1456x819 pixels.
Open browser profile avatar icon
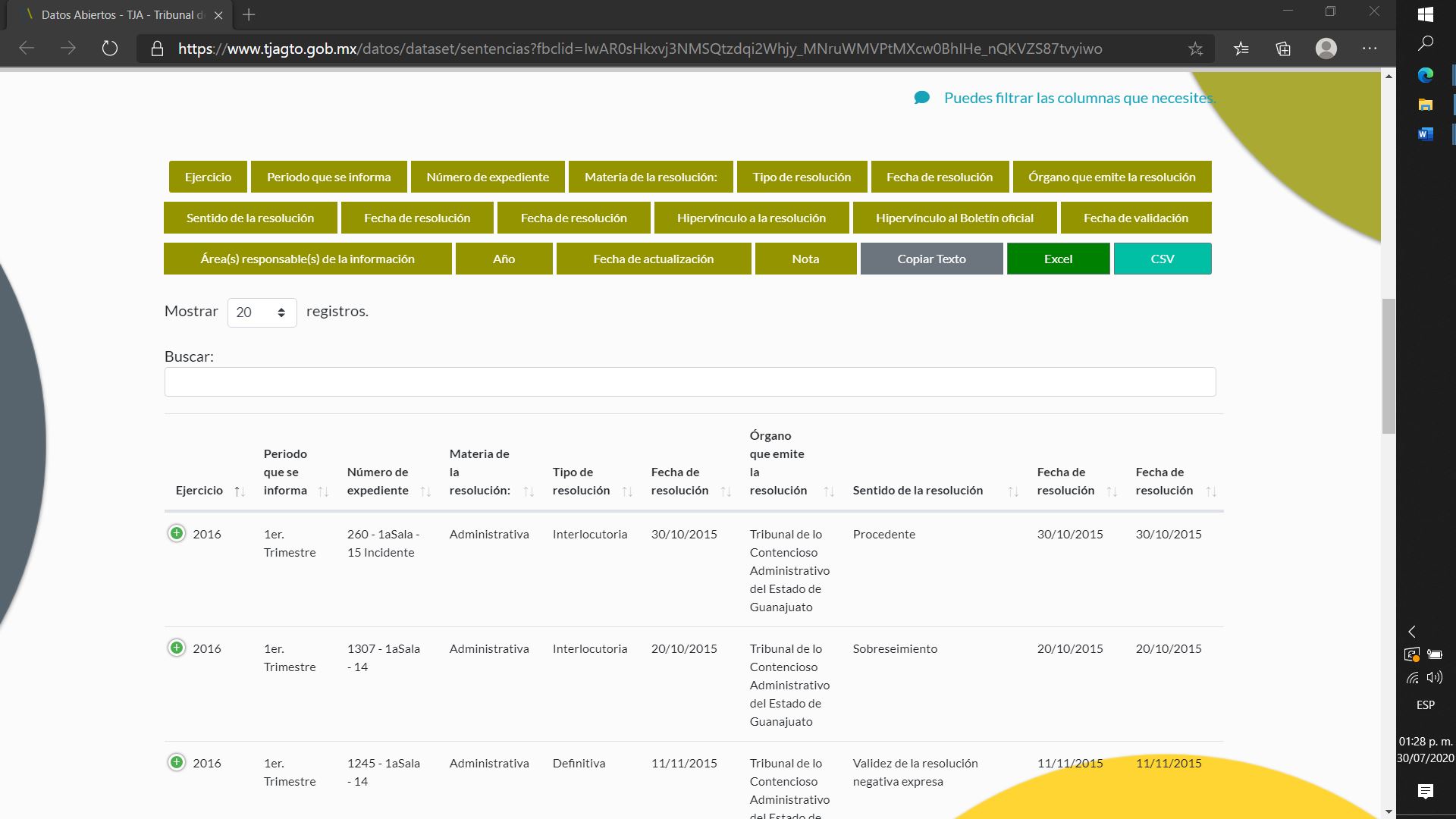(1326, 49)
